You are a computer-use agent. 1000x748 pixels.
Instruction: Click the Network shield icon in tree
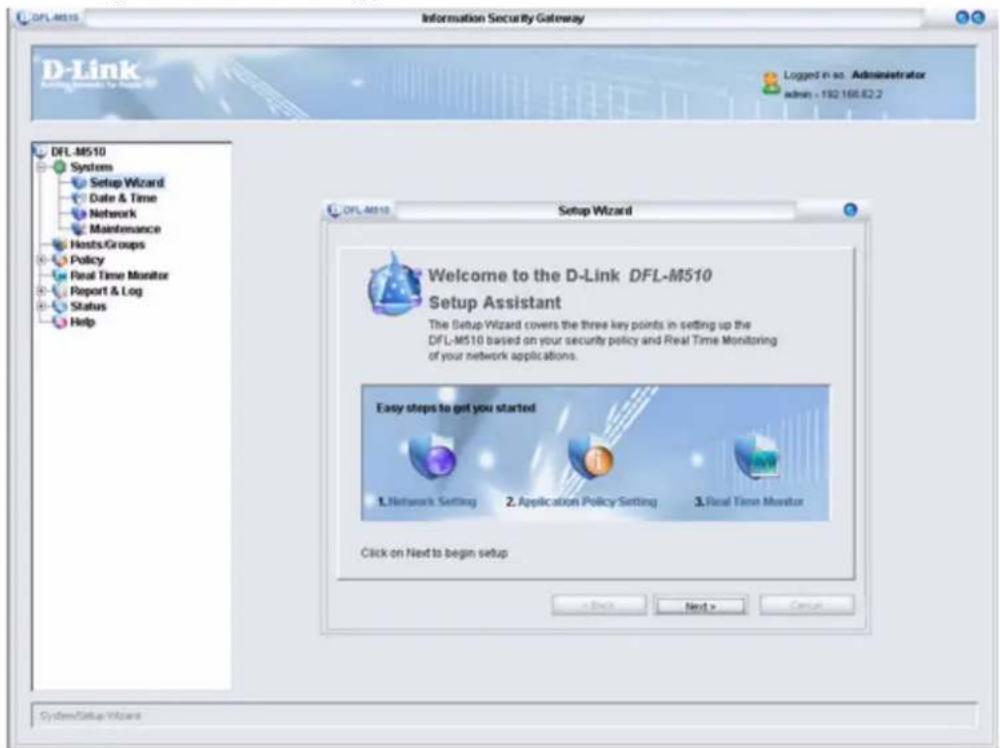tap(79, 214)
